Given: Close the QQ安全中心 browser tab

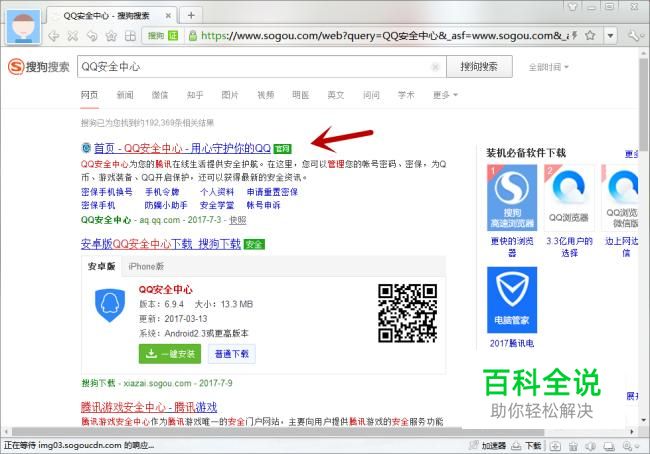Looking at the screenshot, I should pos(168,16).
